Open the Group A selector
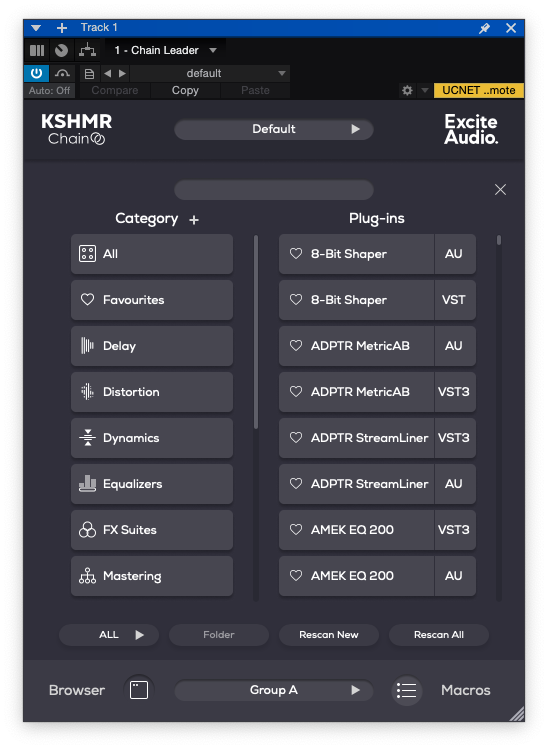This screenshot has height=749, width=548. tap(274, 690)
